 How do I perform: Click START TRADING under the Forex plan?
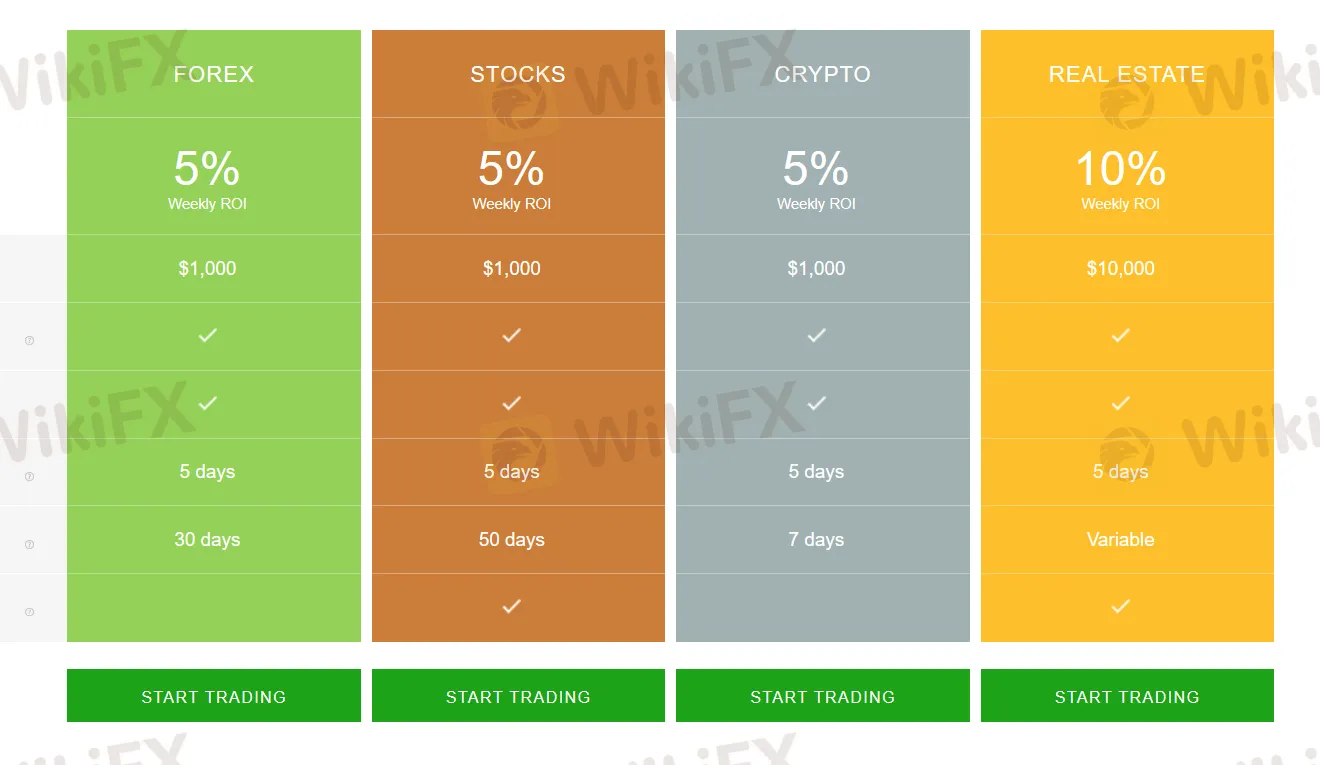pos(213,695)
